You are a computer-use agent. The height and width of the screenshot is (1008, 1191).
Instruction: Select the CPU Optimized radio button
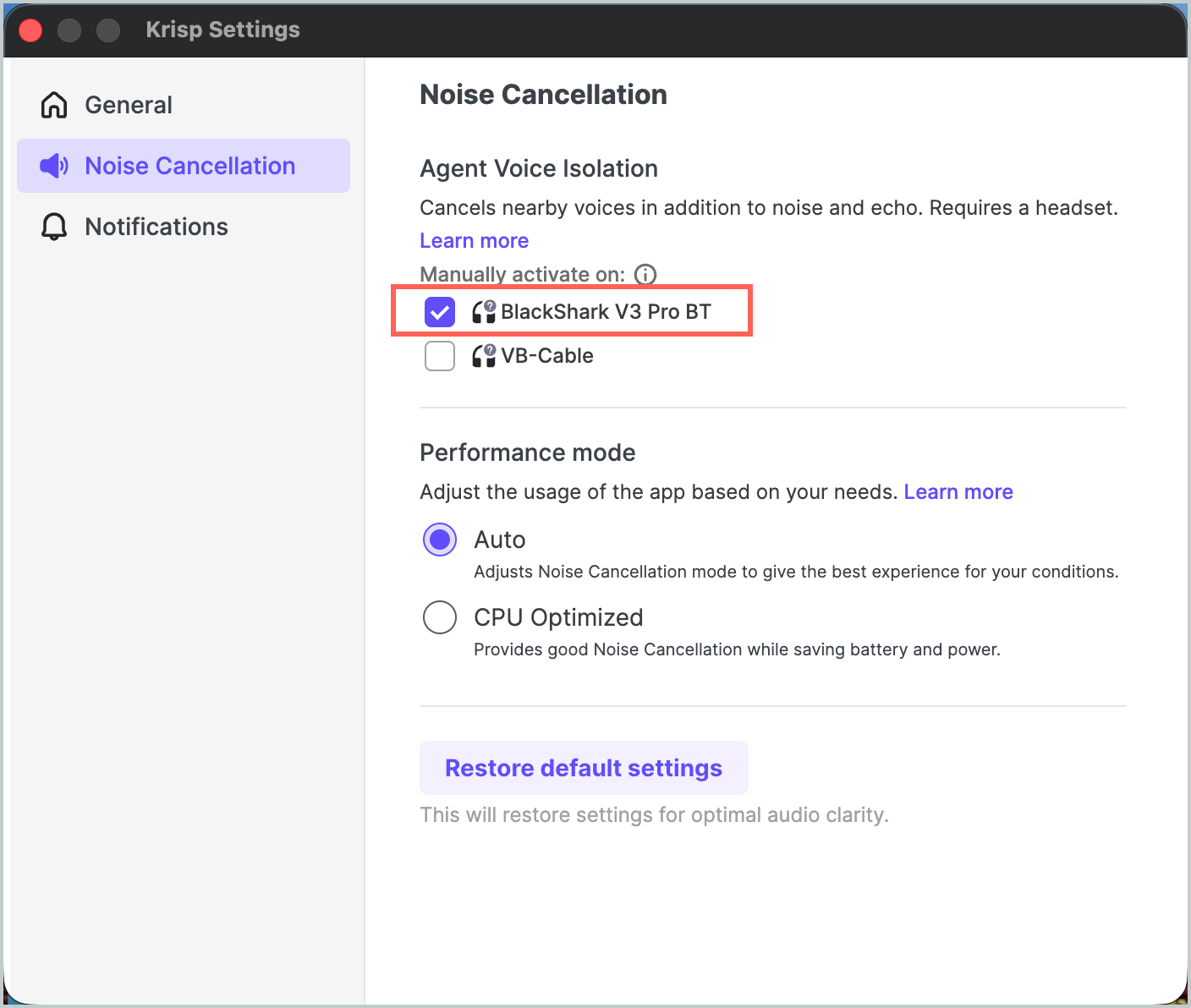pyautogui.click(x=440, y=617)
